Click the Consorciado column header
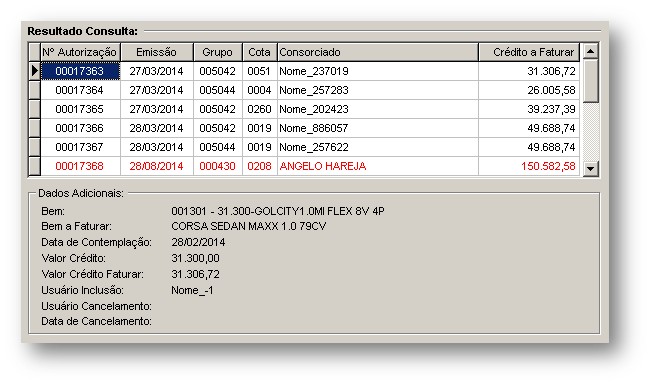Image resolution: width=651 pixels, height=385 pixels. 378,52
